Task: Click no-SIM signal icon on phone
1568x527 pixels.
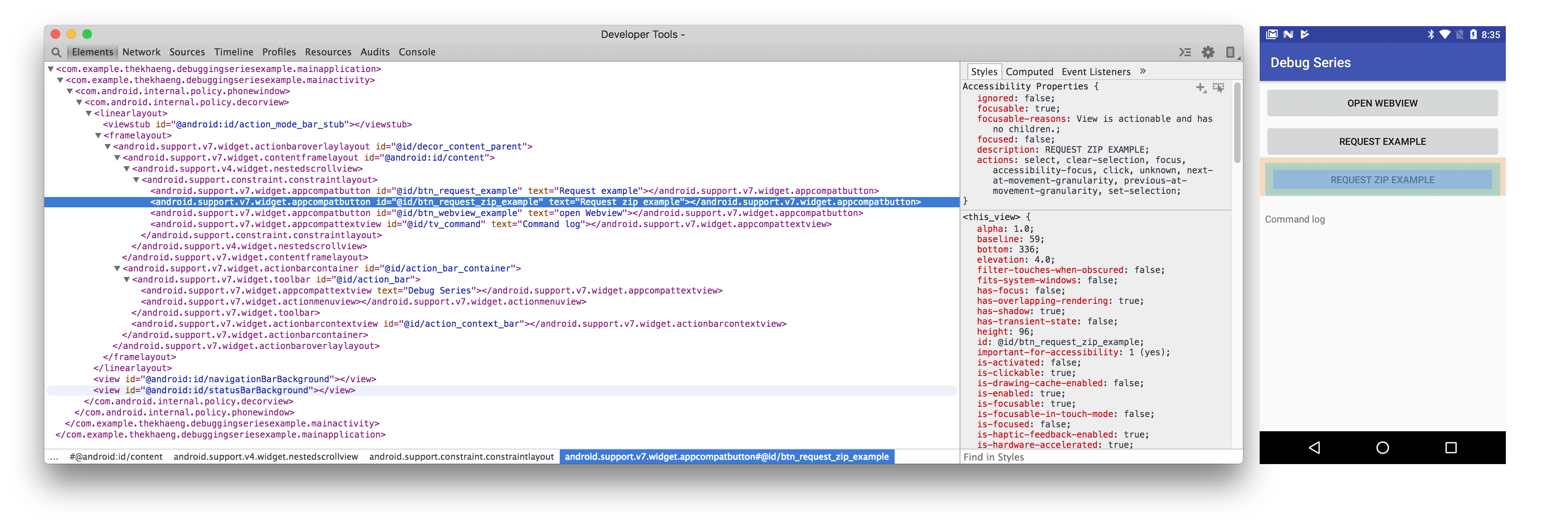Action: [1460, 35]
